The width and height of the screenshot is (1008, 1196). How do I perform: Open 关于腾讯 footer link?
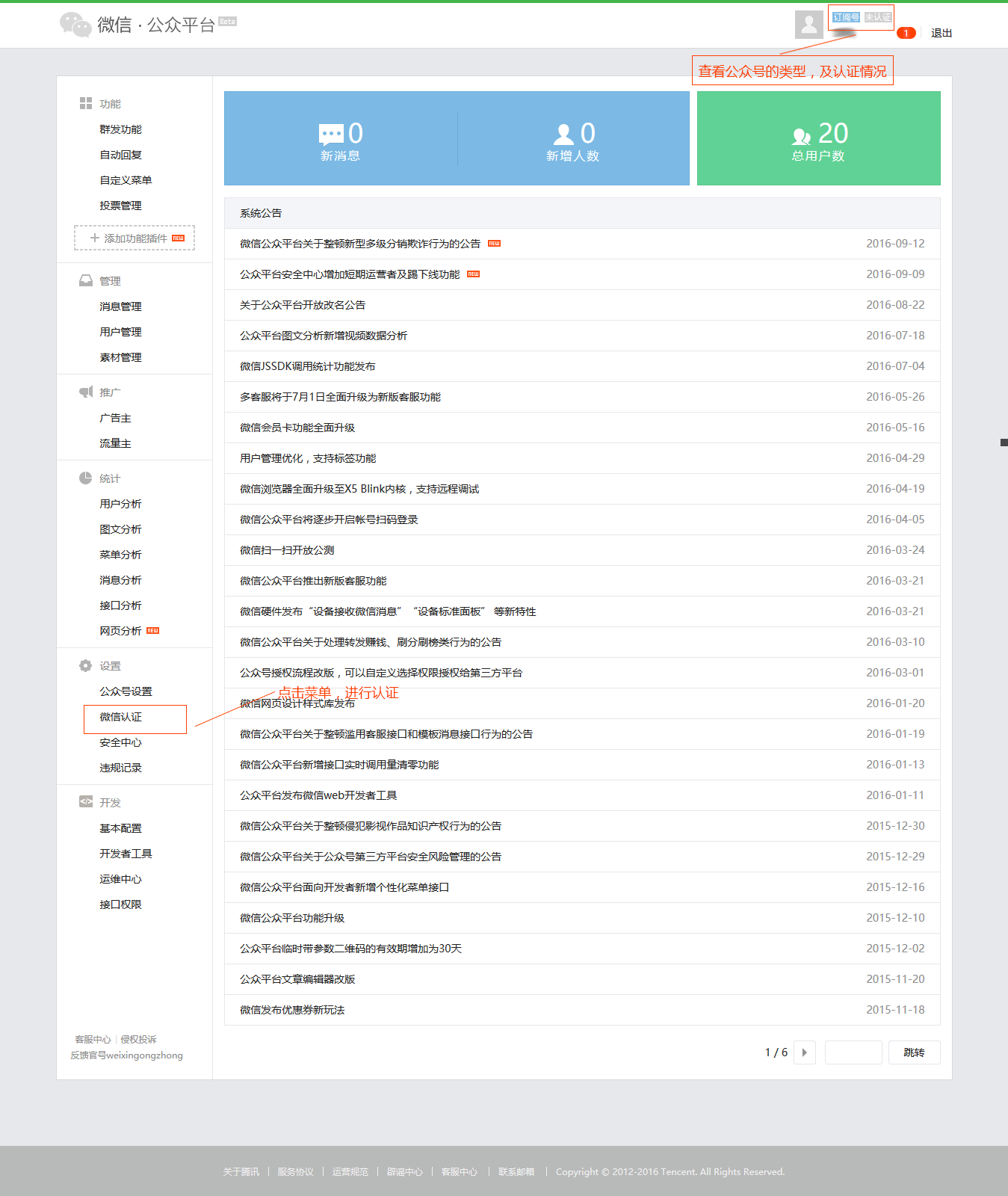pyautogui.click(x=241, y=1172)
